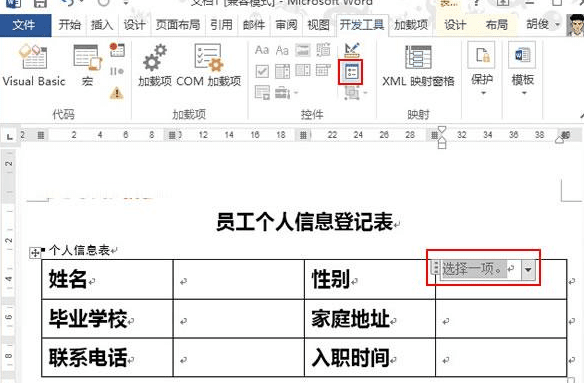This screenshot has height=383, width=584.
Task: Insert Repeating Section content control
Action: [x=262, y=92]
